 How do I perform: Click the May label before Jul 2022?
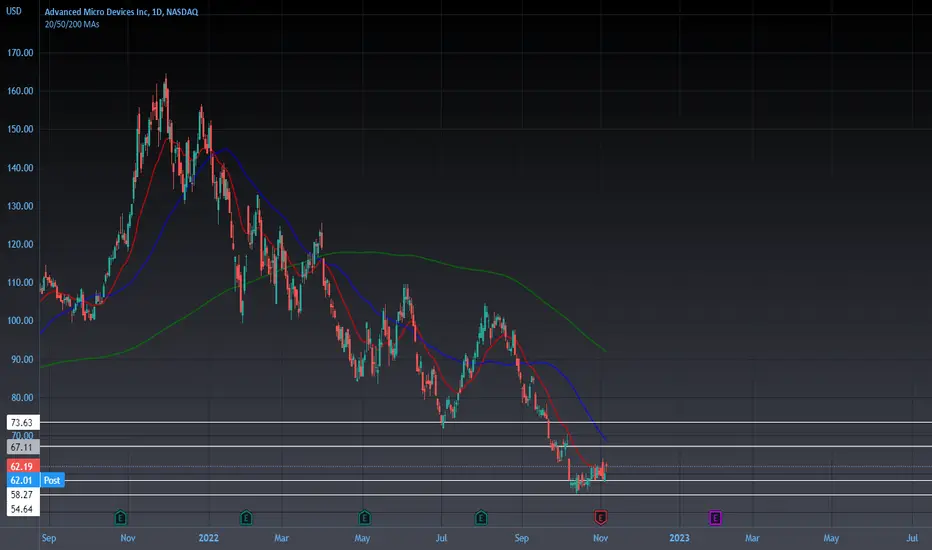pos(362,538)
